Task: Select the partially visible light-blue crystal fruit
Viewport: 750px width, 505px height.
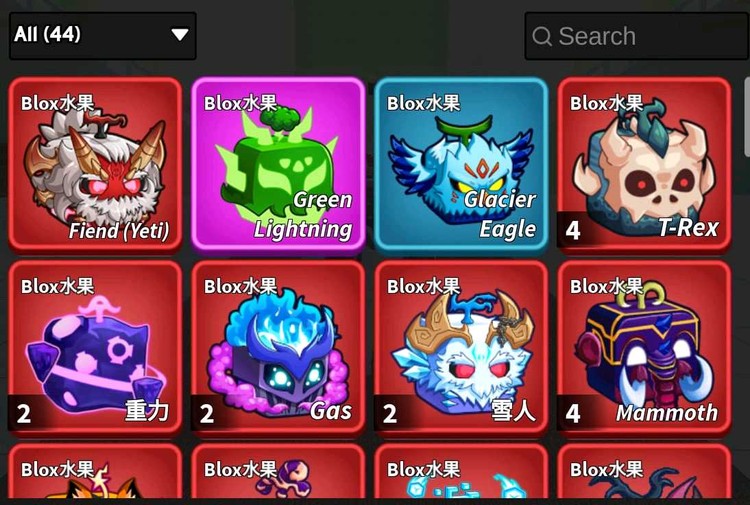Action: pyautogui.click(x=461, y=471)
